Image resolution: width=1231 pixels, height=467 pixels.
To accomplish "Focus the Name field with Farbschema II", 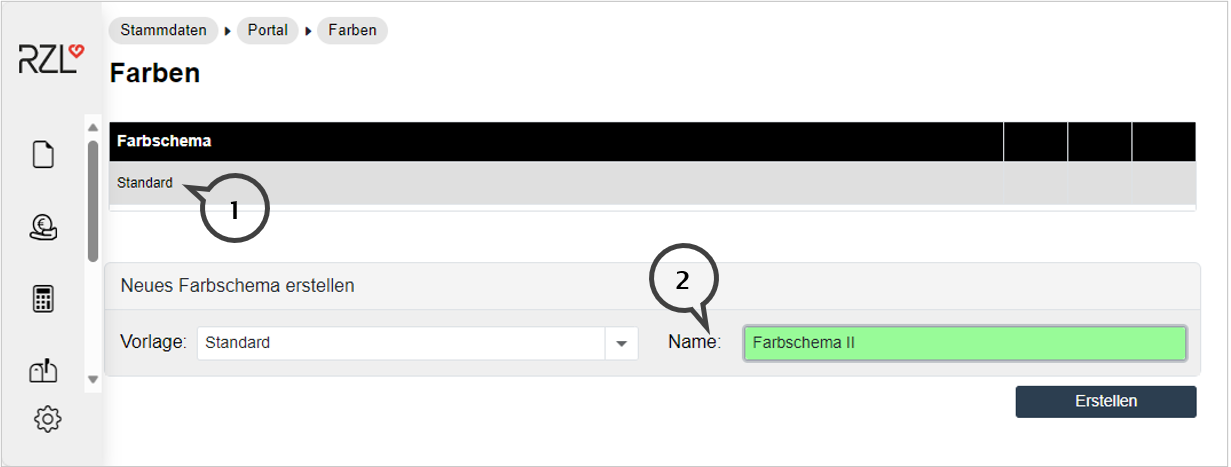I will (964, 343).
